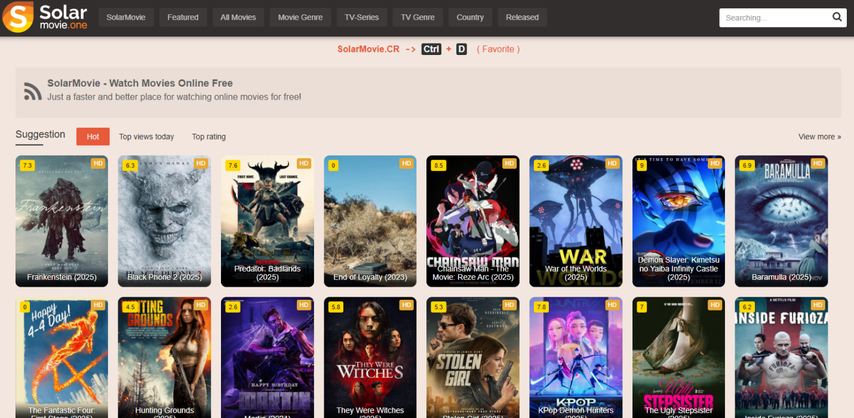Switch to Top views today tab
Screen dimensions: 854x418
(x=146, y=137)
